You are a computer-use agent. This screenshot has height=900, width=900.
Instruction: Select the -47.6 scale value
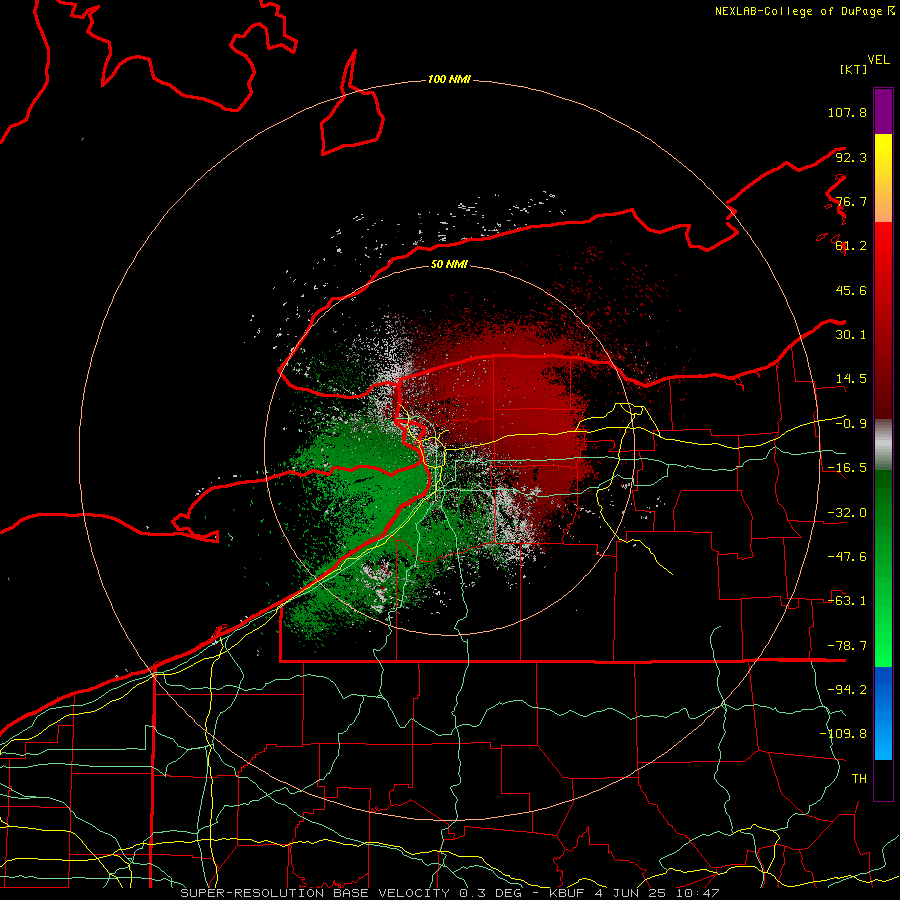(847, 557)
